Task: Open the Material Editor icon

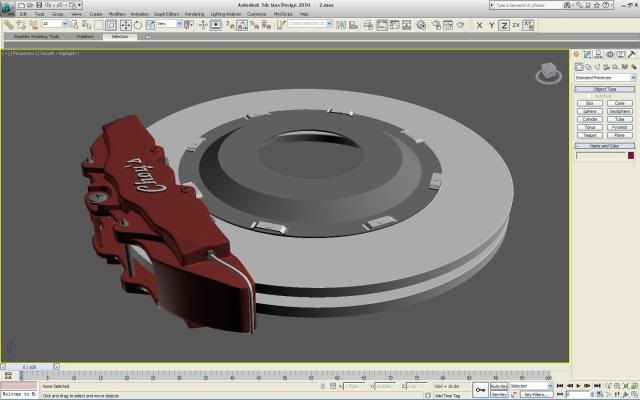Action: click(421, 25)
